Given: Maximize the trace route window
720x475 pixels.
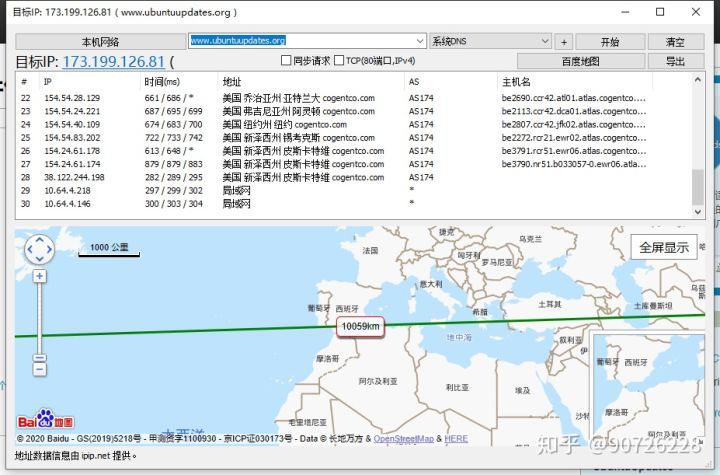Looking at the screenshot, I should (660, 12).
